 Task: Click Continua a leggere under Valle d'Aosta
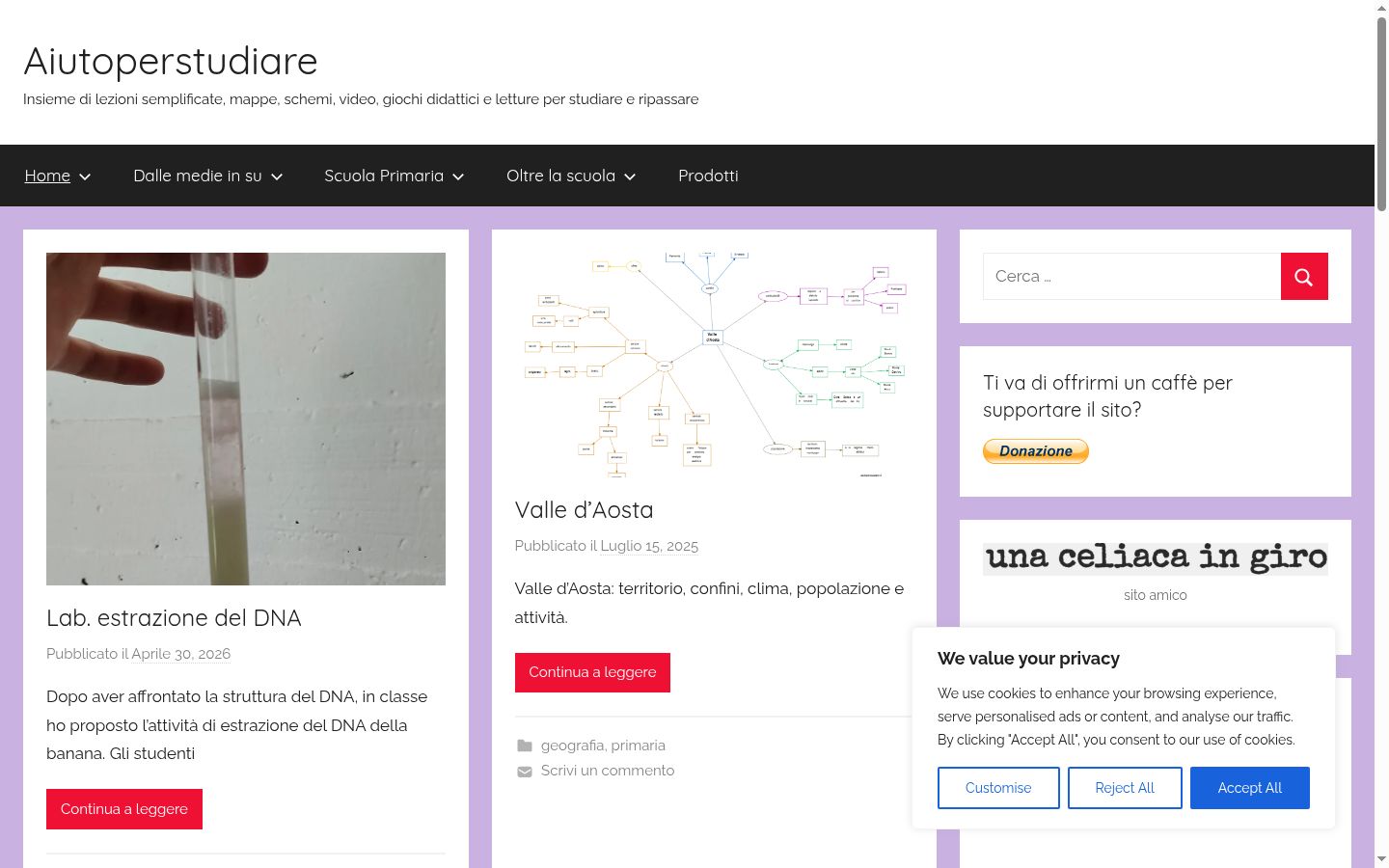592,672
